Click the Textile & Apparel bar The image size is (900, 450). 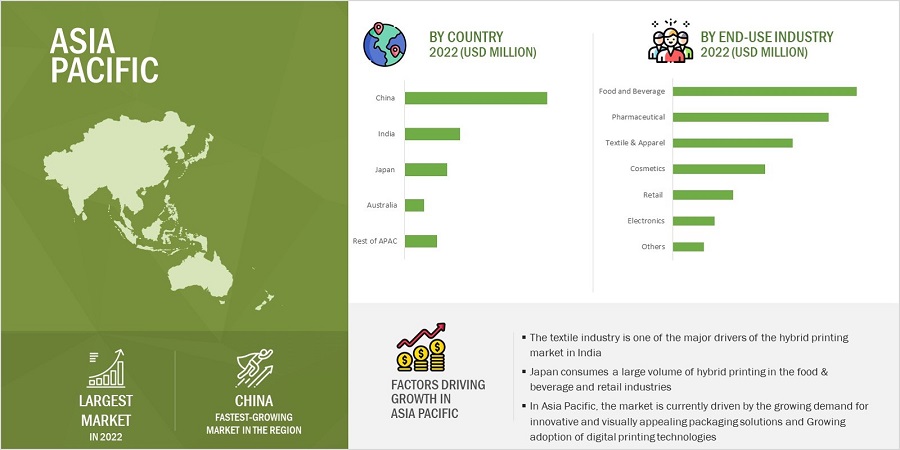(732, 143)
